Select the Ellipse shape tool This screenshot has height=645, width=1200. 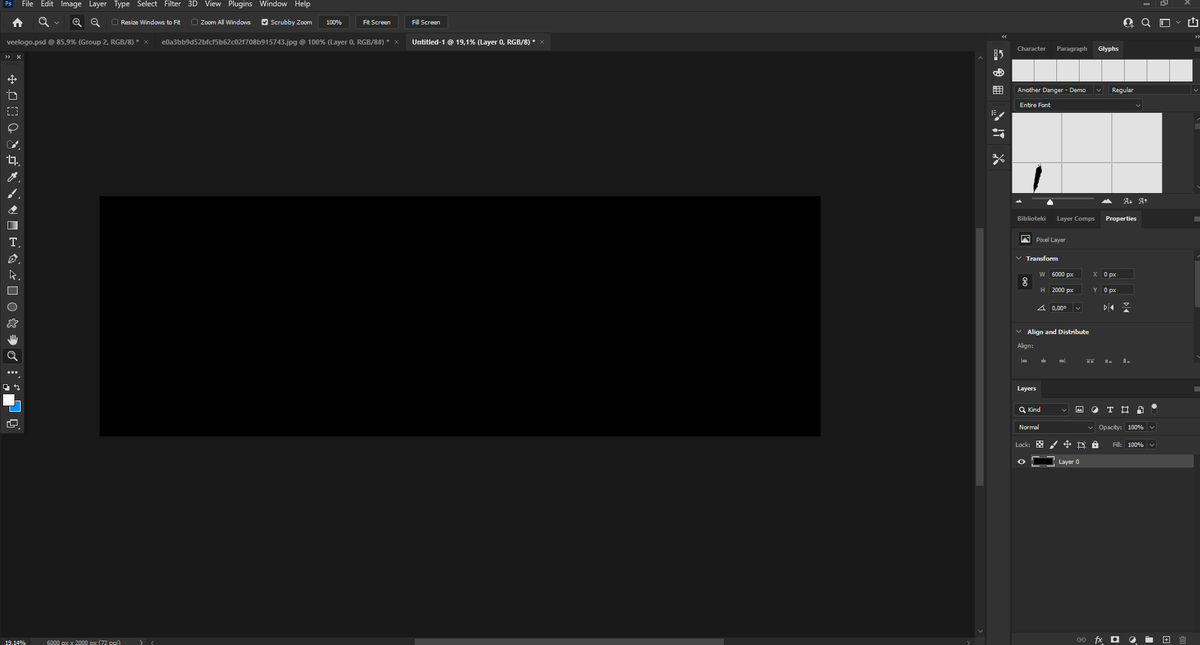coord(12,307)
